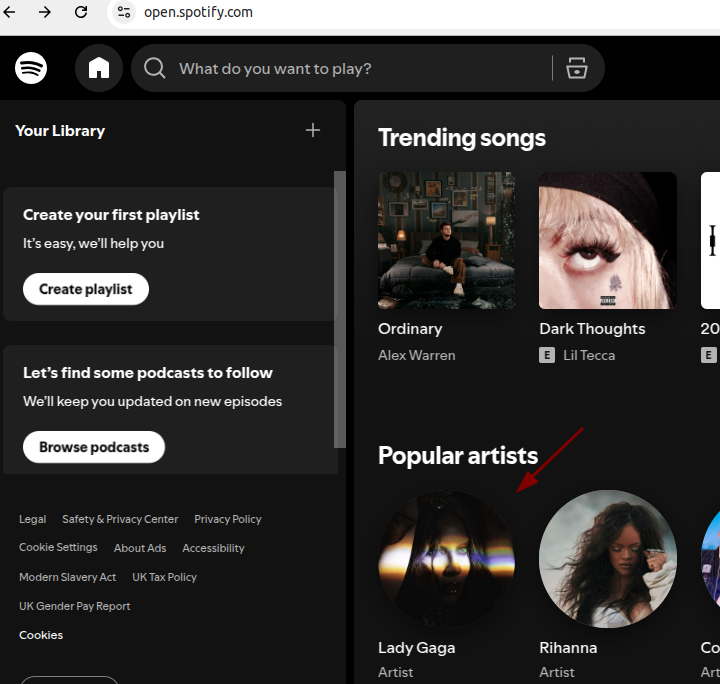Click the Ordinary song title

click(410, 329)
